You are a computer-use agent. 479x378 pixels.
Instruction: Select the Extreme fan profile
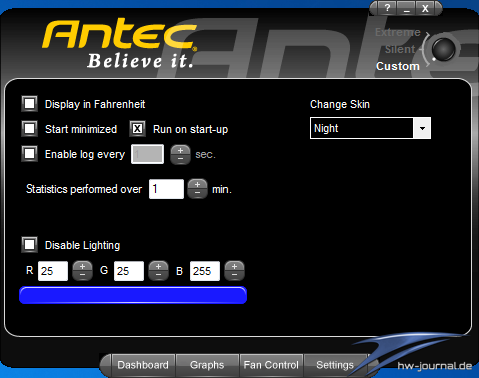pos(398,32)
